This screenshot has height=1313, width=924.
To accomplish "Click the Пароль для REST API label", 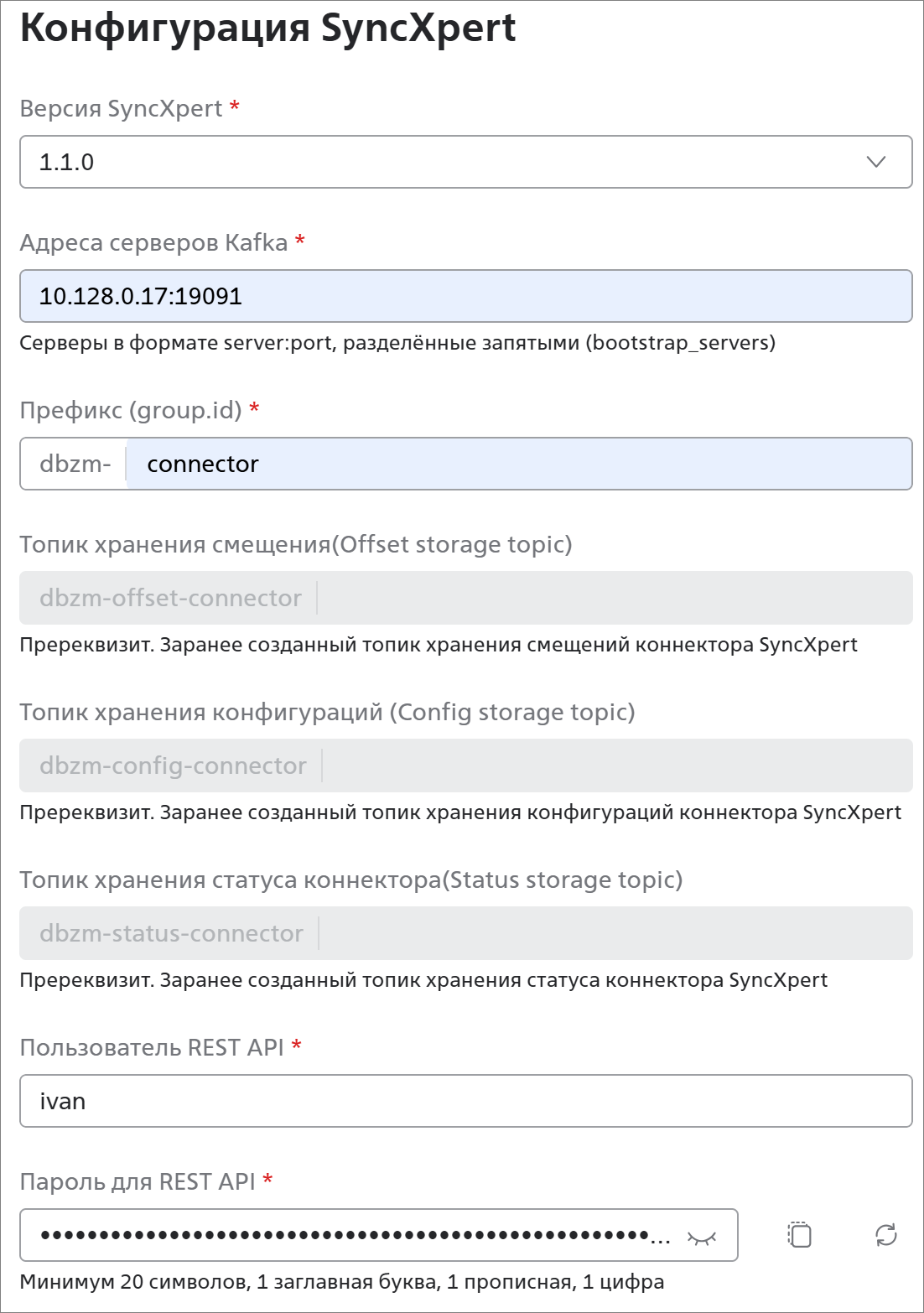I will point(138,1182).
